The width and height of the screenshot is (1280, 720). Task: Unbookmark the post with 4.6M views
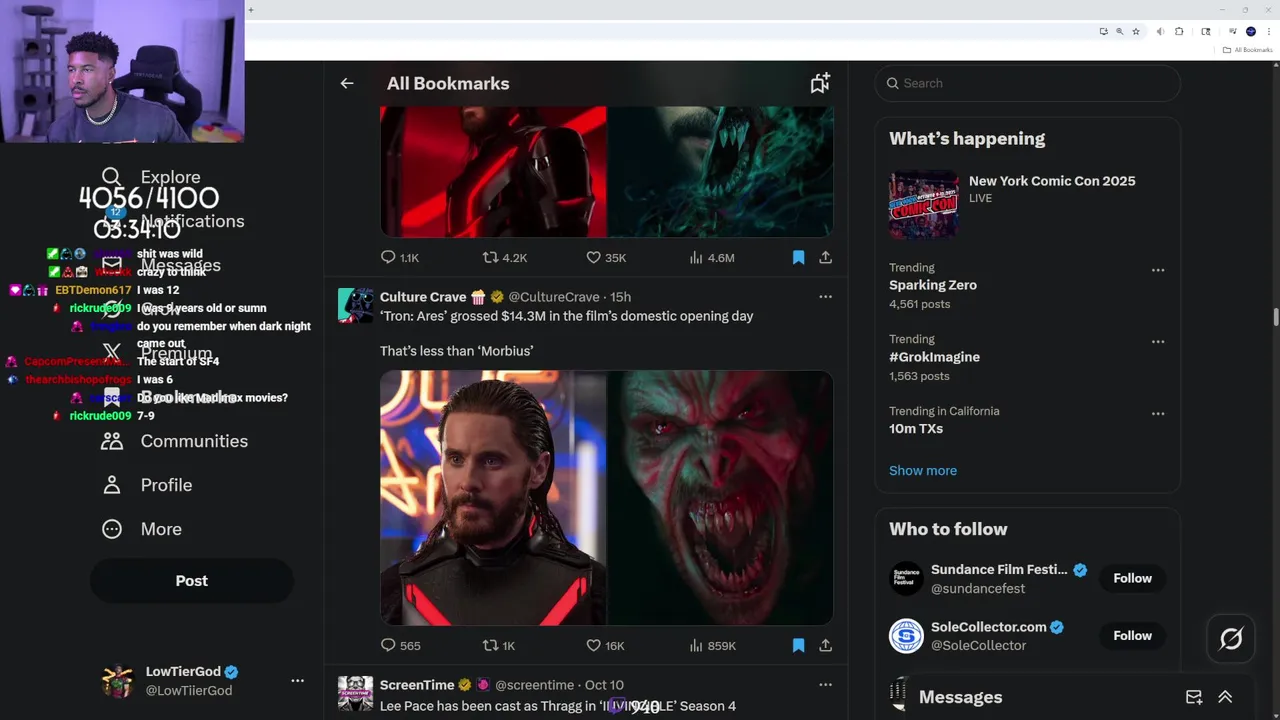pyautogui.click(x=798, y=258)
